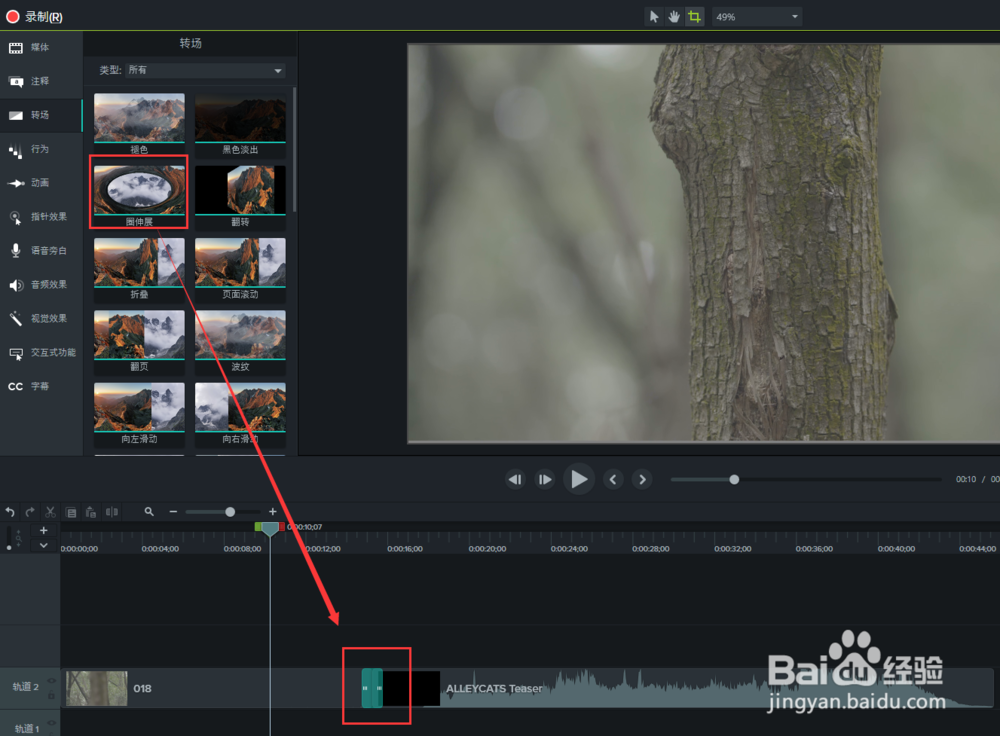Expand the track options down chevron
The height and width of the screenshot is (736, 1000).
43,545
